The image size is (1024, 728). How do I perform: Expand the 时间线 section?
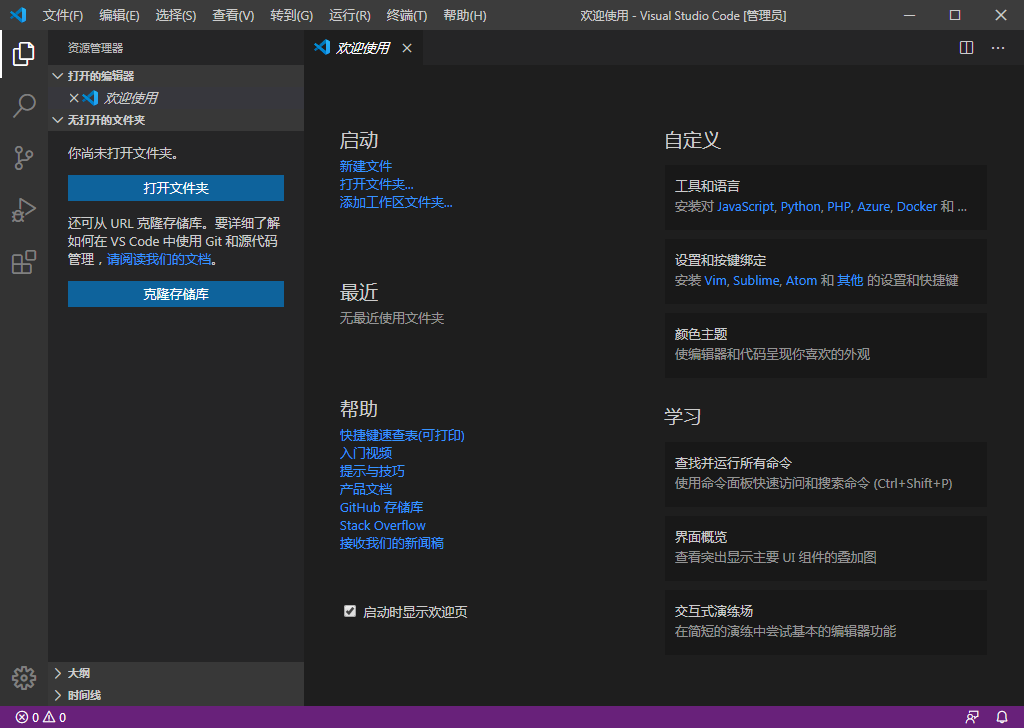pos(176,695)
